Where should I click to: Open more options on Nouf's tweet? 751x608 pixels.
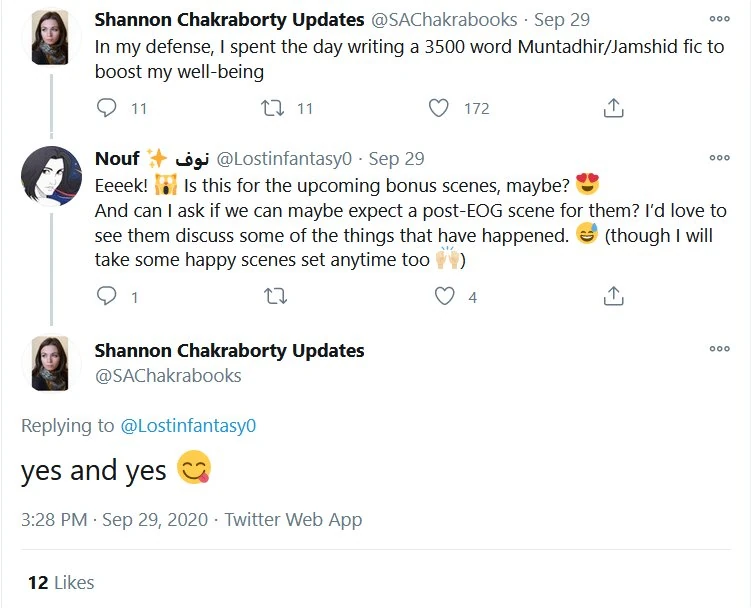720,158
